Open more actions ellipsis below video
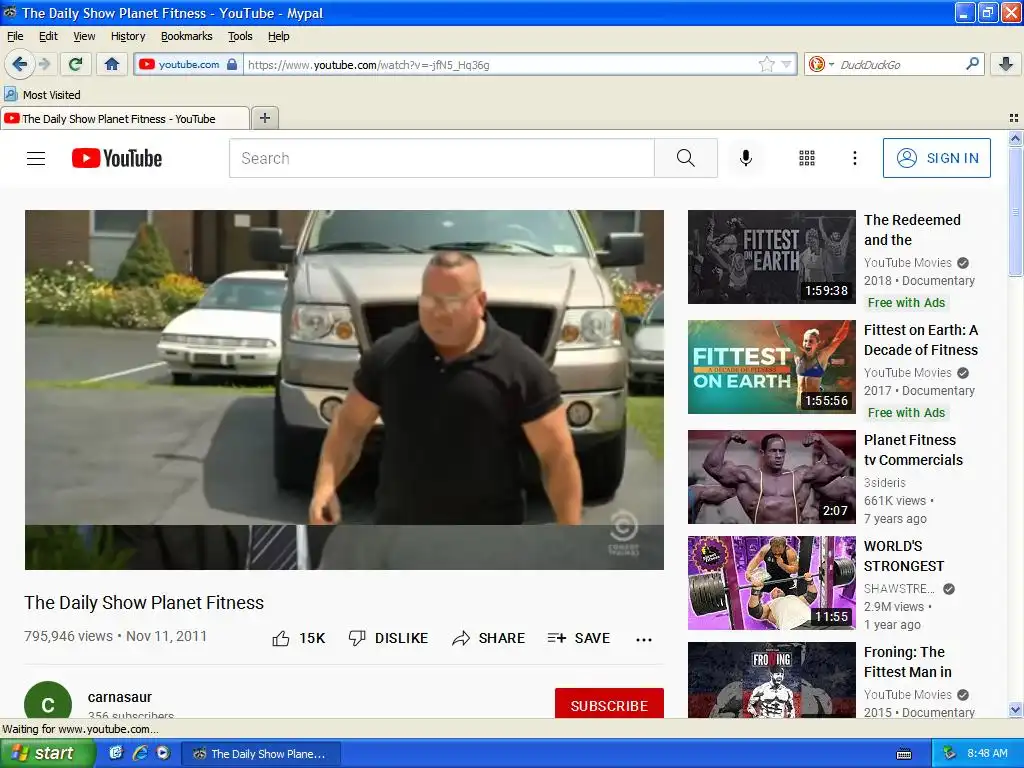The width and height of the screenshot is (1024, 768). click(644, 639)
